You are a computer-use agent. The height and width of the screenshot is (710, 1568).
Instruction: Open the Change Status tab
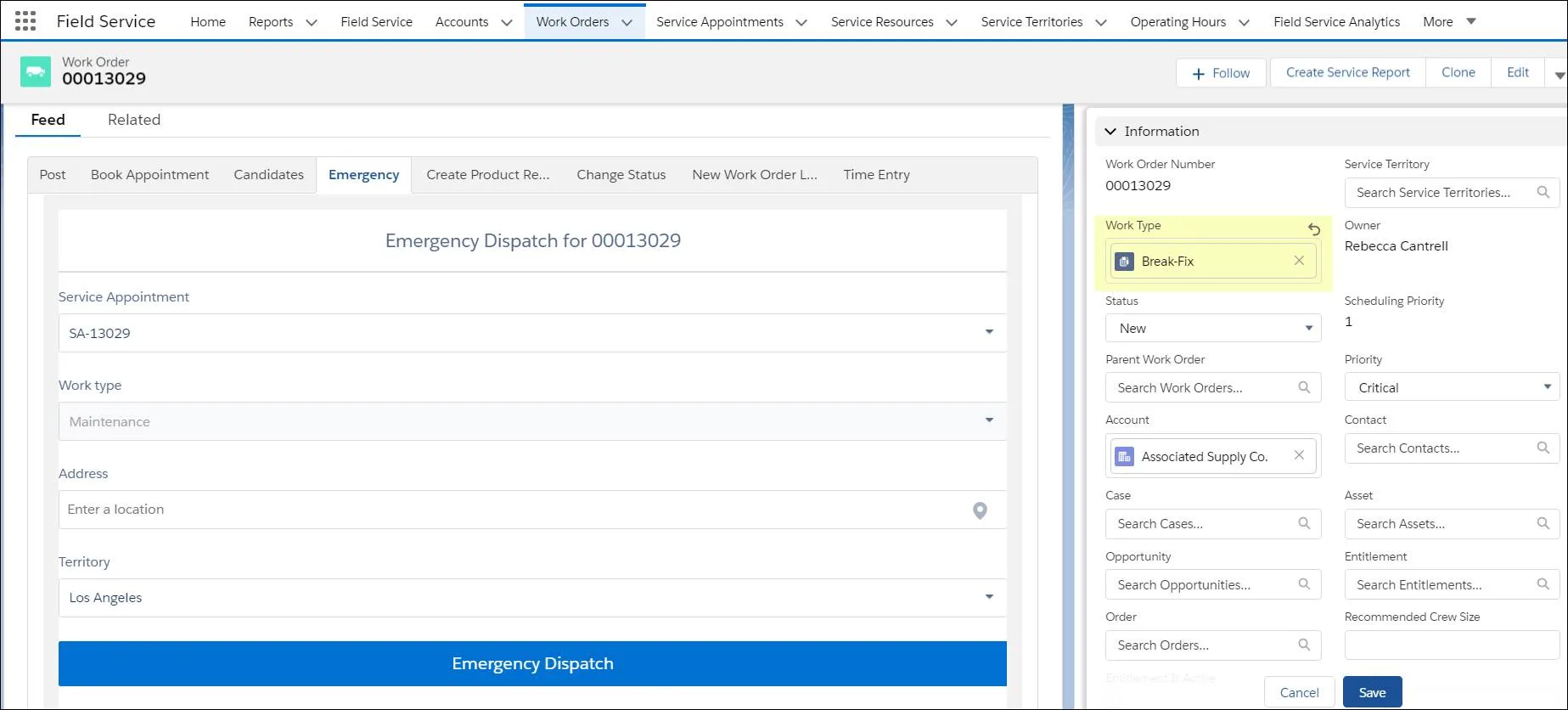[621, 175]
